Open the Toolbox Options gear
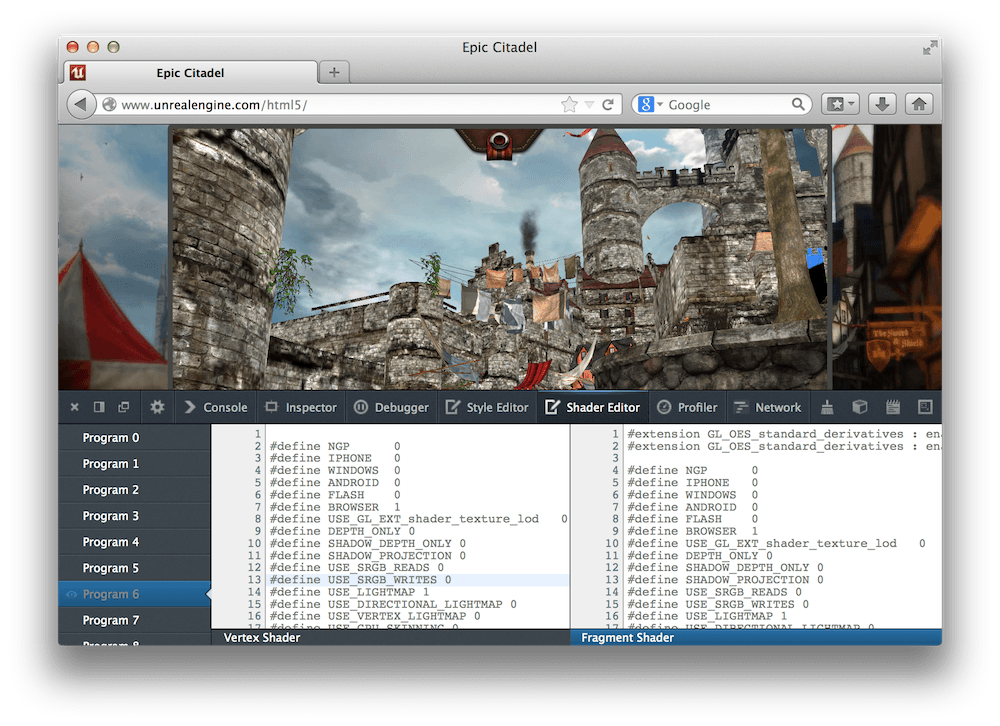Screen dimensions: 1000x726 [157, 407]
